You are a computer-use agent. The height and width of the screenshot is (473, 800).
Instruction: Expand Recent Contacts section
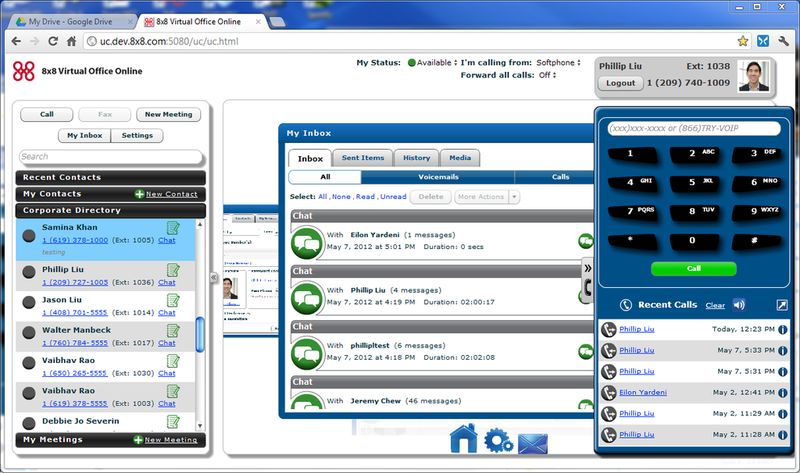111,178
